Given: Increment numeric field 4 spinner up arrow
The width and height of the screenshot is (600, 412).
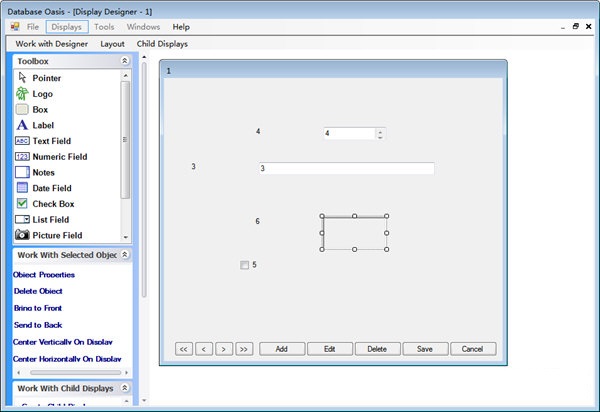Looking at the screenshot, I should 380,131.
